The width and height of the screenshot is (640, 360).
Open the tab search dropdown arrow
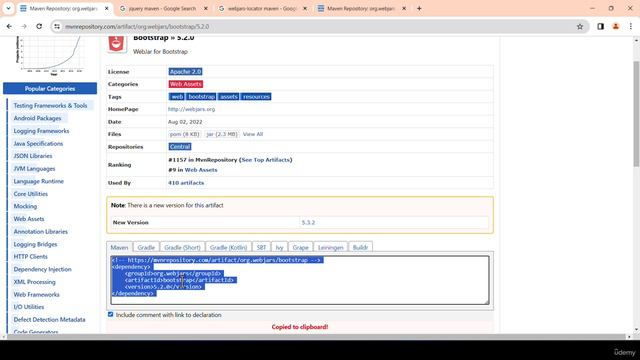8,8
